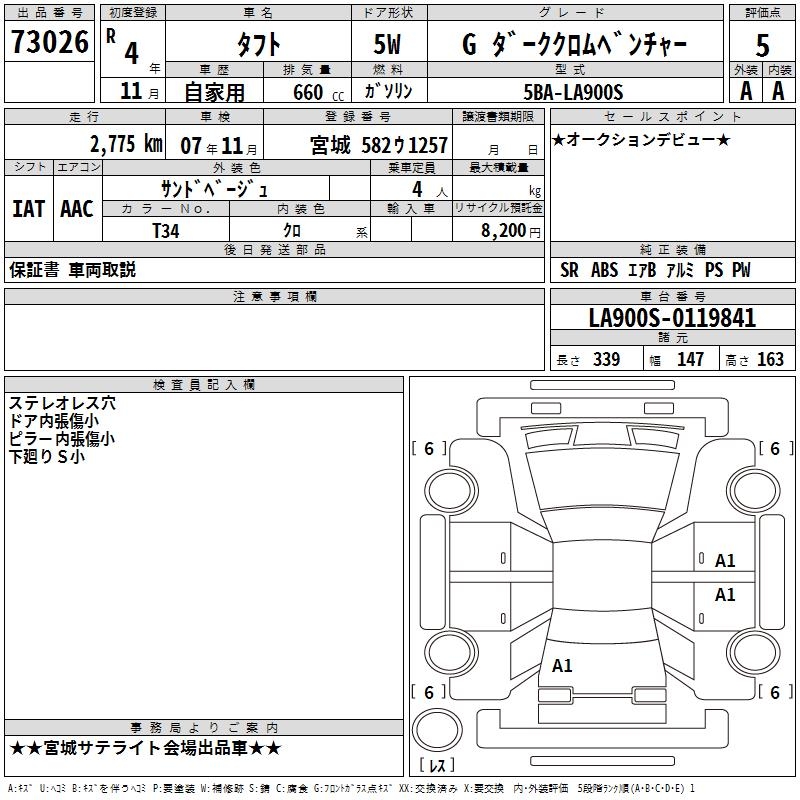800x800 pixels.
Task: Click the A1 mark on the right front door
Action: coord(725,561)
